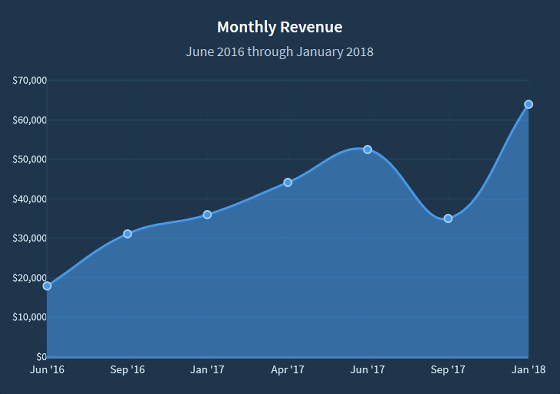The width and height of the screenshot is (560, 394).
Task: Click the Jan '18 x-axis label
Action: pyautogui.click(x=529, y=369)
